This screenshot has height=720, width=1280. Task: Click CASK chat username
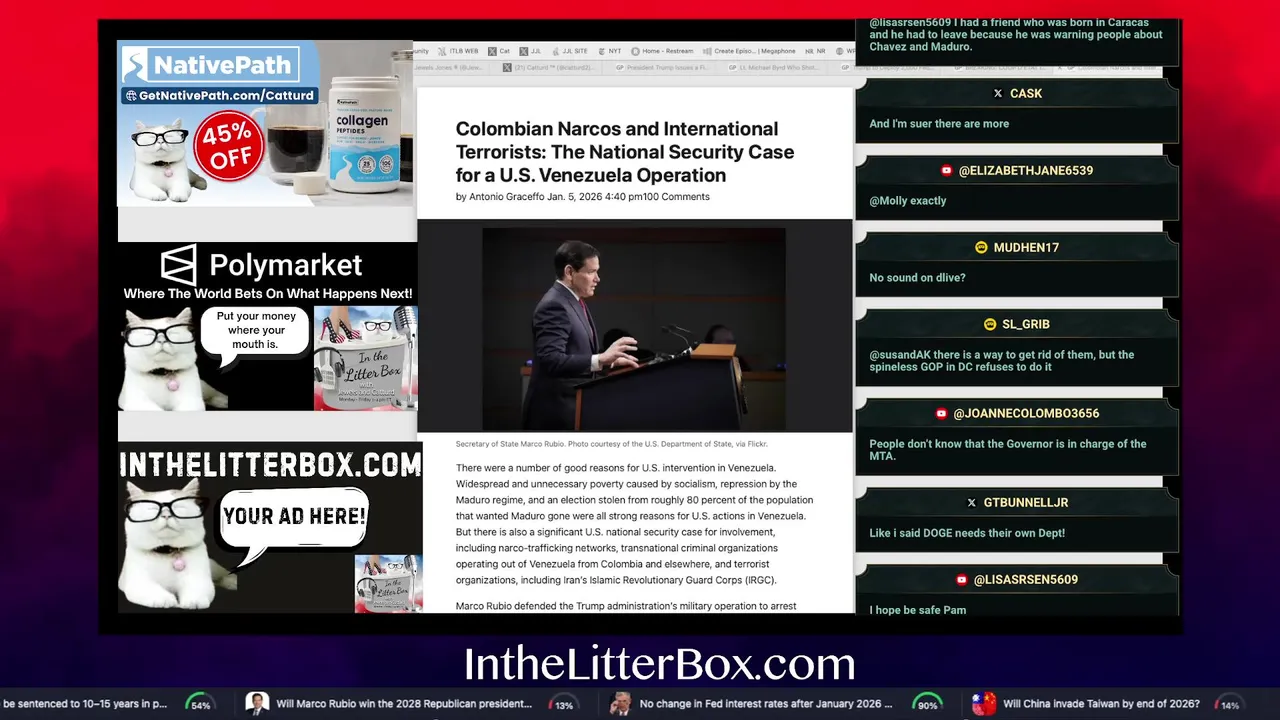click(1026, 93)
